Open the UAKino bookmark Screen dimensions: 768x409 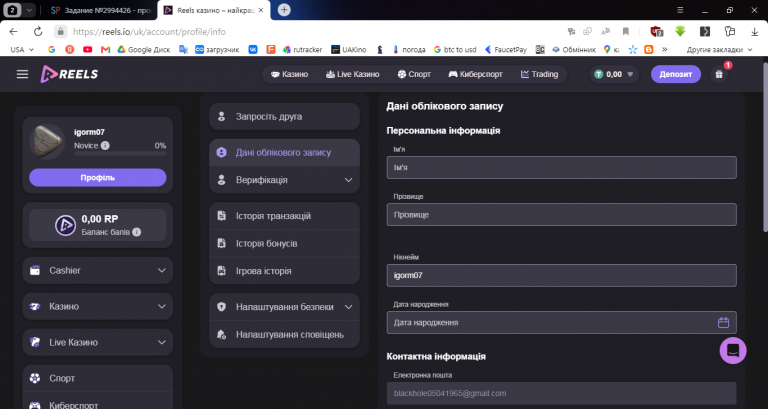(x=348, y=49)
